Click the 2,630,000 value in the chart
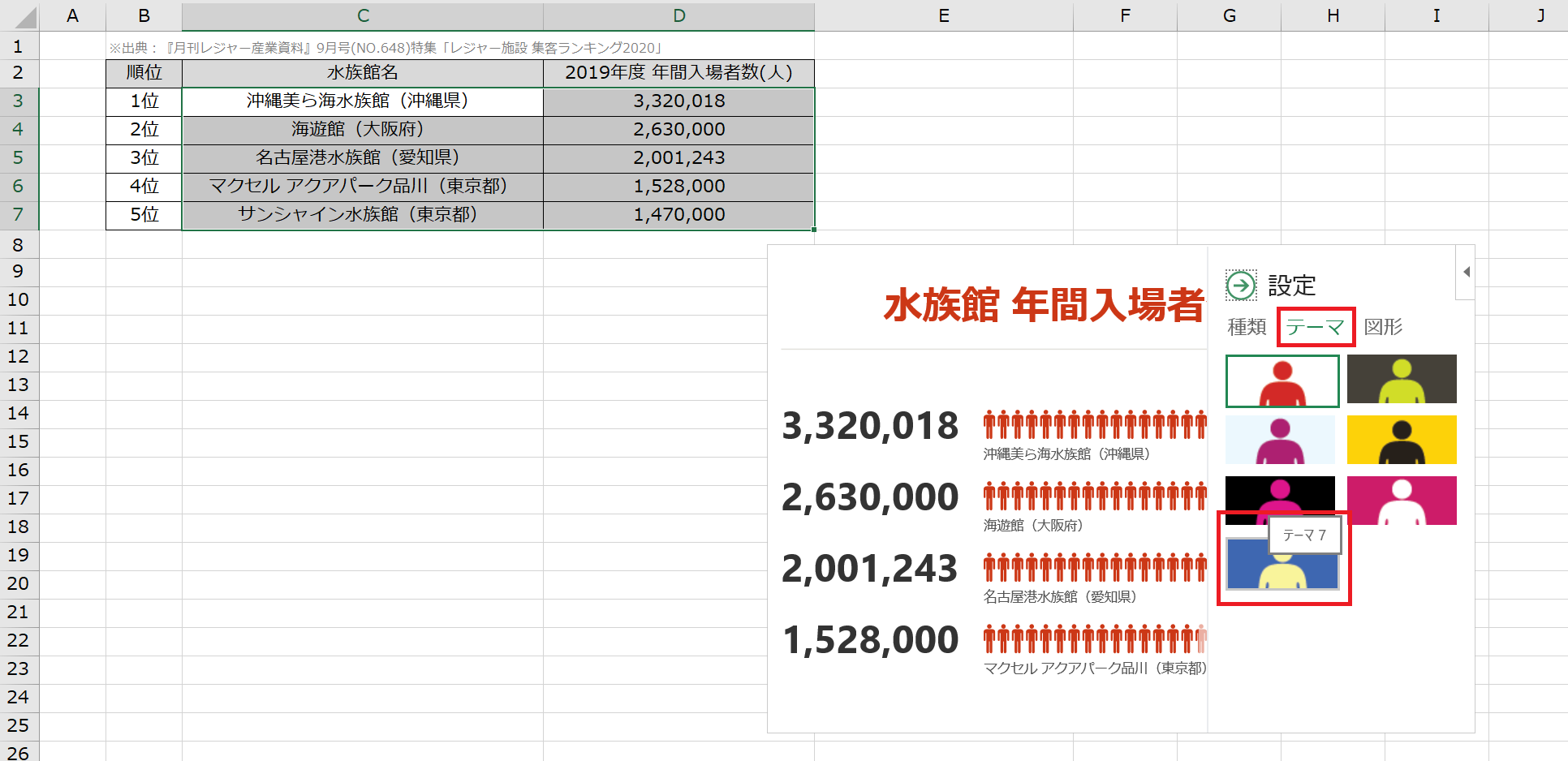 pos(870,497)
